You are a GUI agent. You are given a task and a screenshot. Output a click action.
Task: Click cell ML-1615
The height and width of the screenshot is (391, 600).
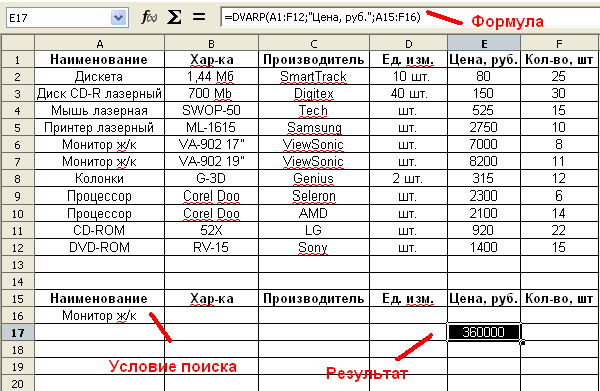tap(211, 127)
